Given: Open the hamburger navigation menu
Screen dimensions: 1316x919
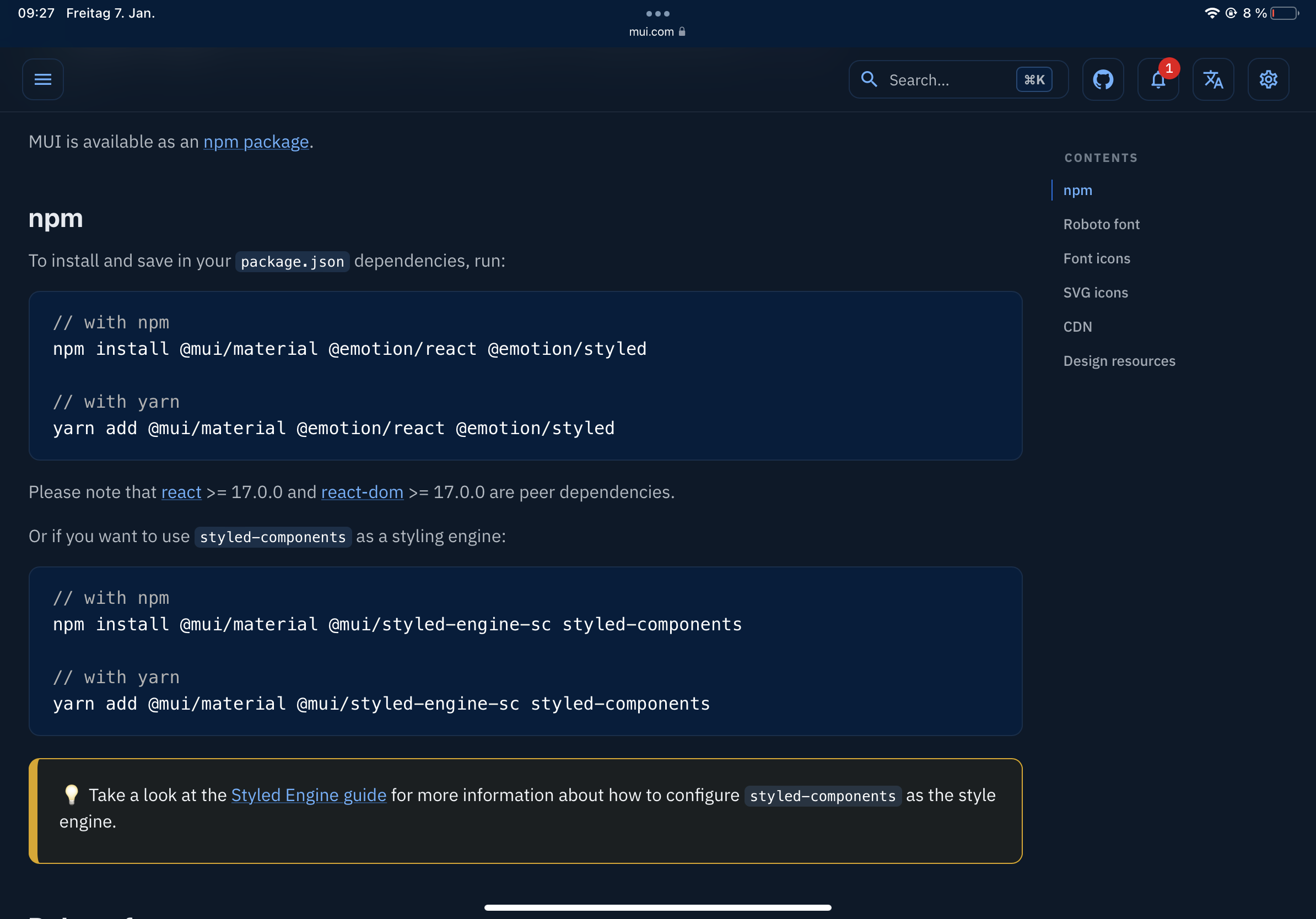Looking at the screenshot, I should pyautogui.click(x=43, y=80).
